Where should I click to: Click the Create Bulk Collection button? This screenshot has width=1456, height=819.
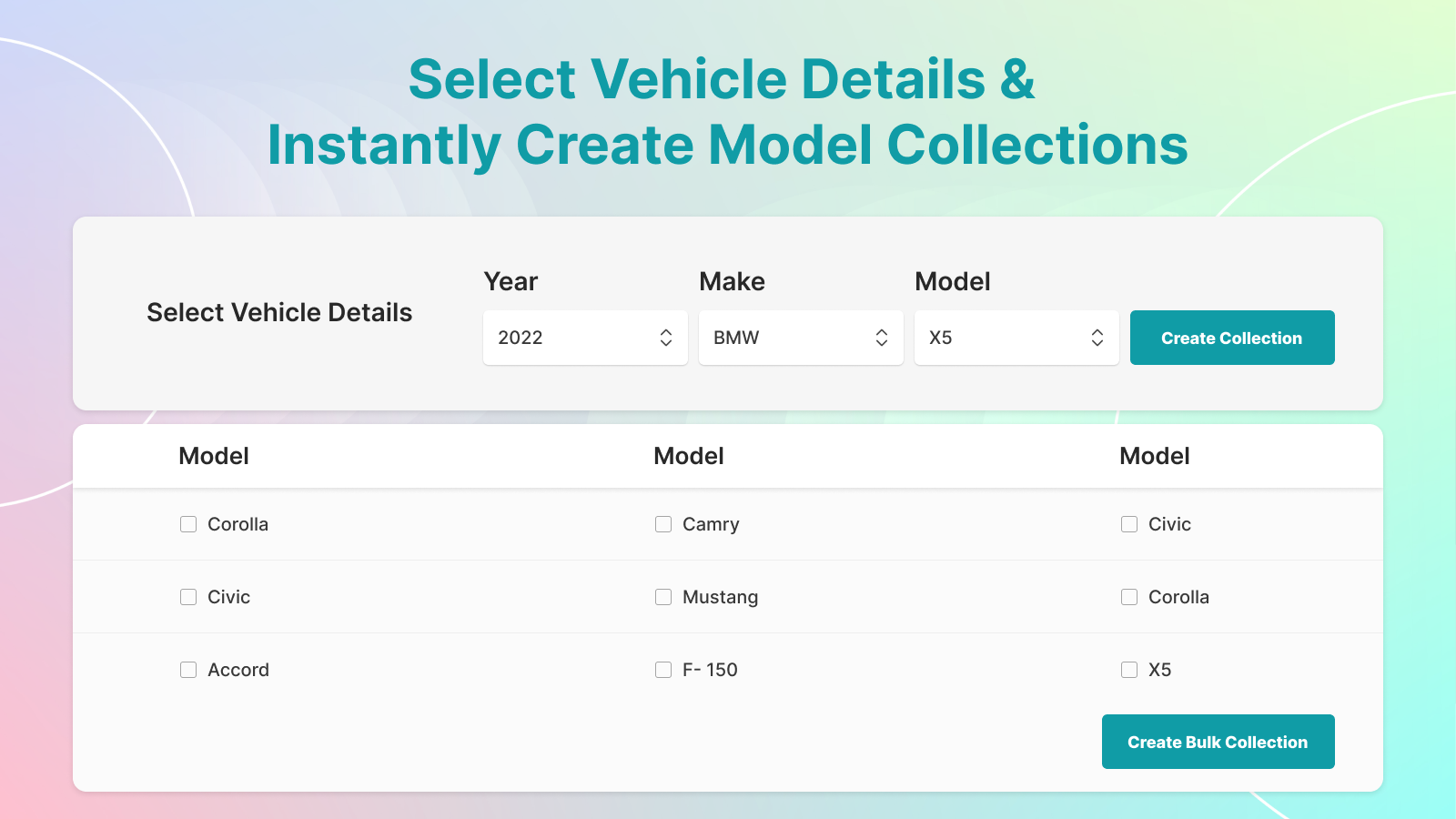point(1218,742)
